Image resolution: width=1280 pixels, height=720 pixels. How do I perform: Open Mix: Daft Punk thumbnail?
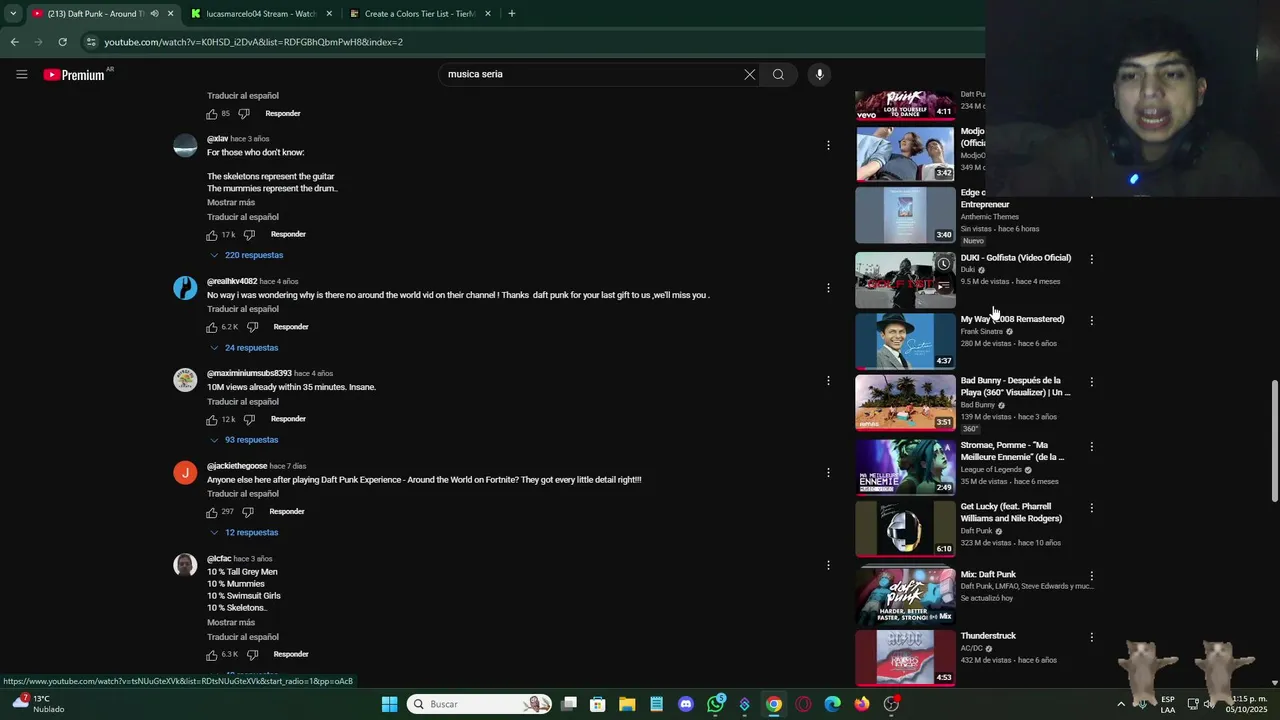(905, 595)
